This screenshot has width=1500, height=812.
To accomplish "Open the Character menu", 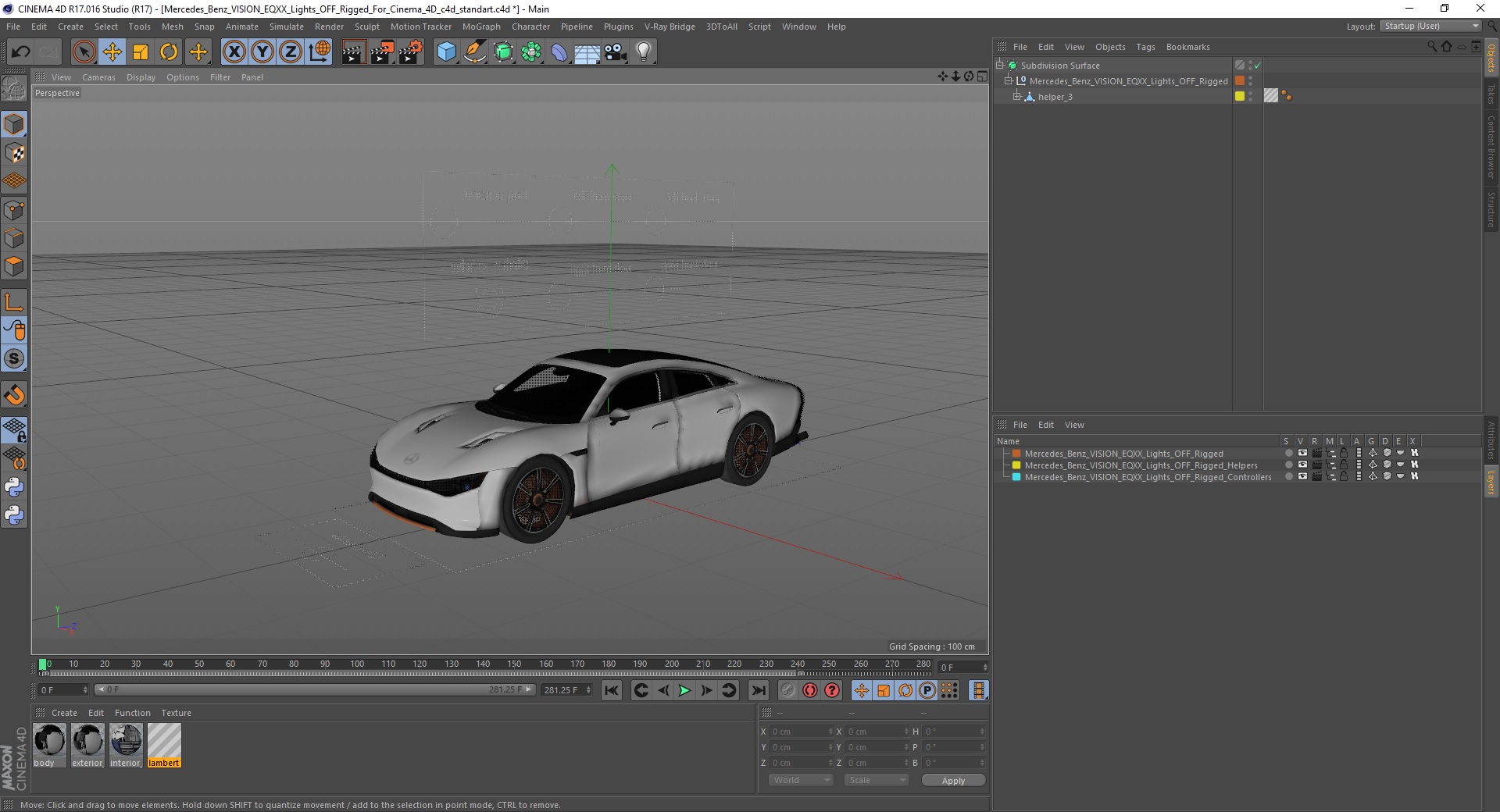I will coord(530,27).
